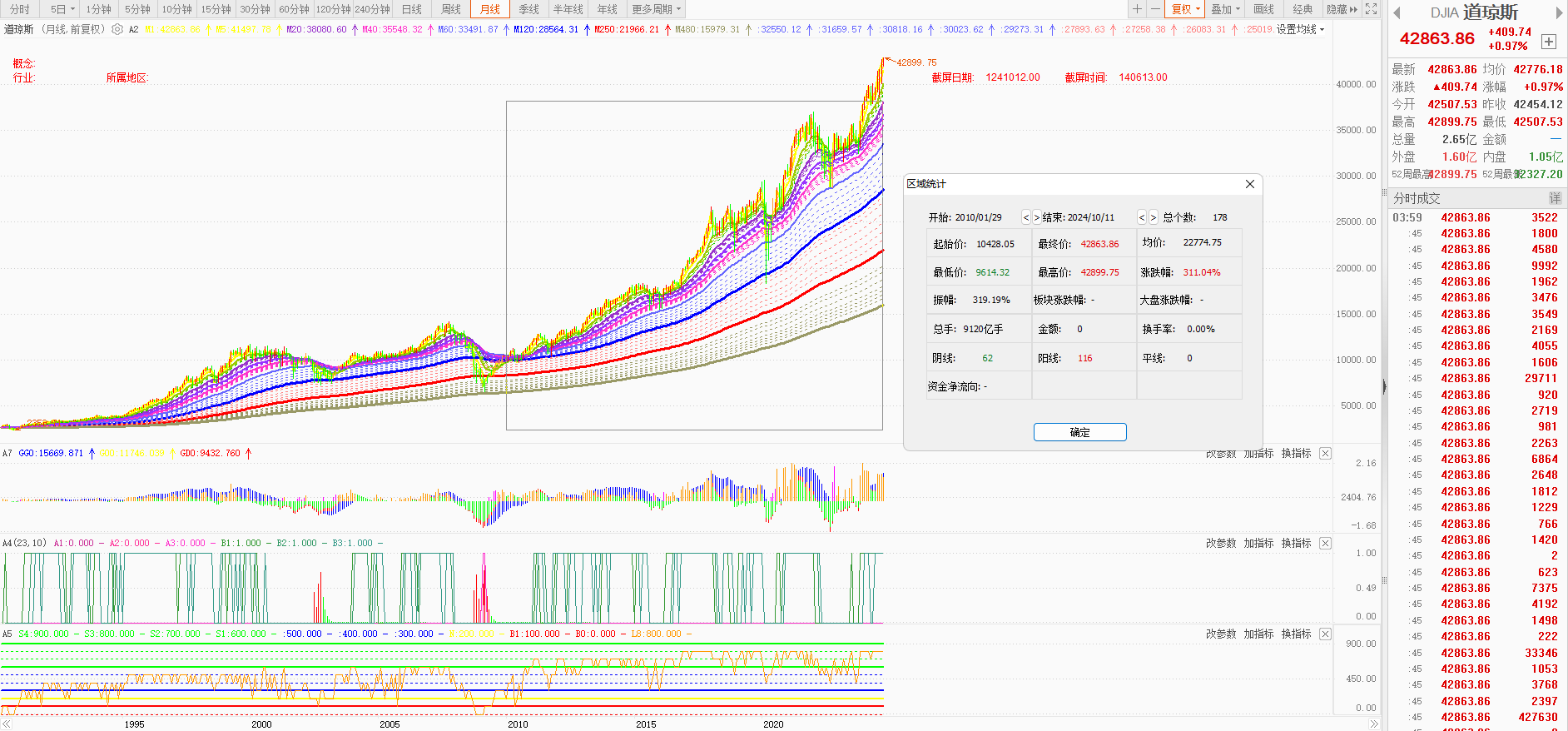
Task: Click the 03:59 trade row
Action: pos(1476,217)
